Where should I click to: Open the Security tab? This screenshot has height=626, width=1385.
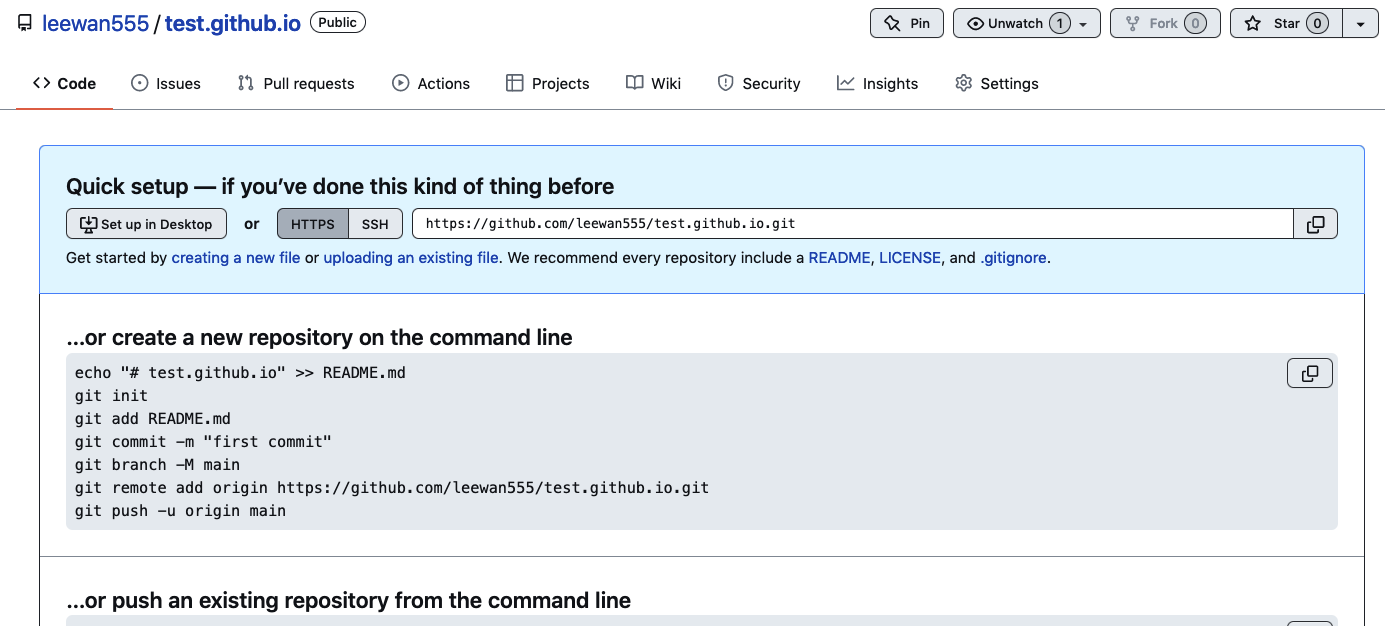[x=759, y=84]
